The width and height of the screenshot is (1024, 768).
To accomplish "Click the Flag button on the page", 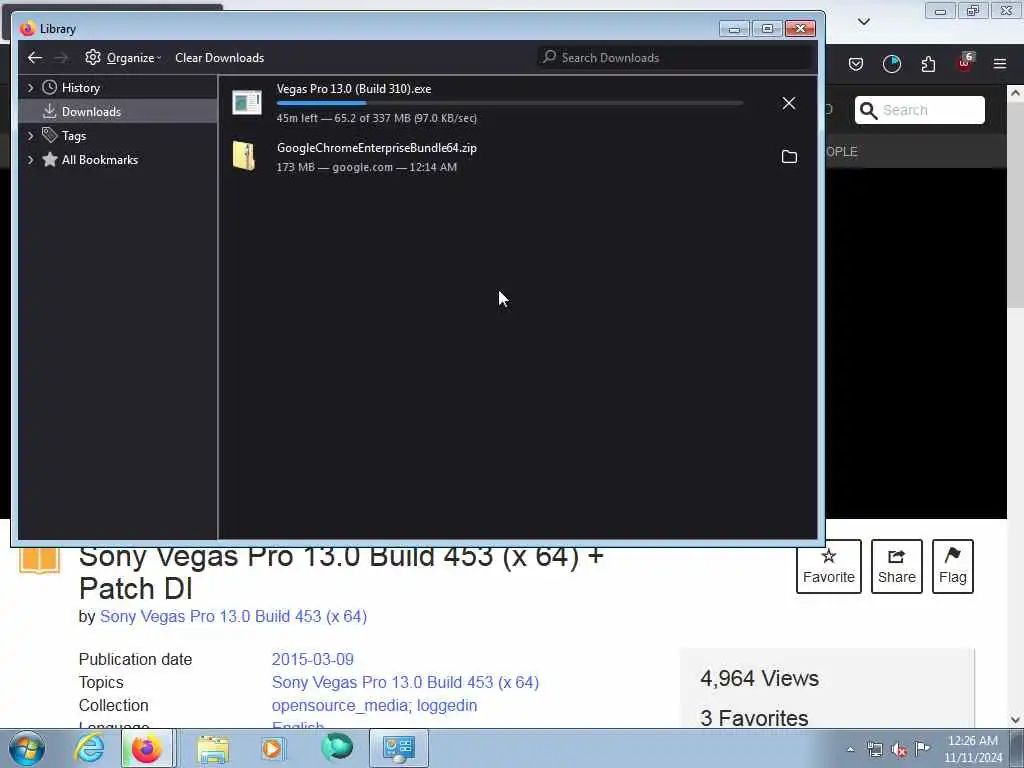I will [953, 566].
